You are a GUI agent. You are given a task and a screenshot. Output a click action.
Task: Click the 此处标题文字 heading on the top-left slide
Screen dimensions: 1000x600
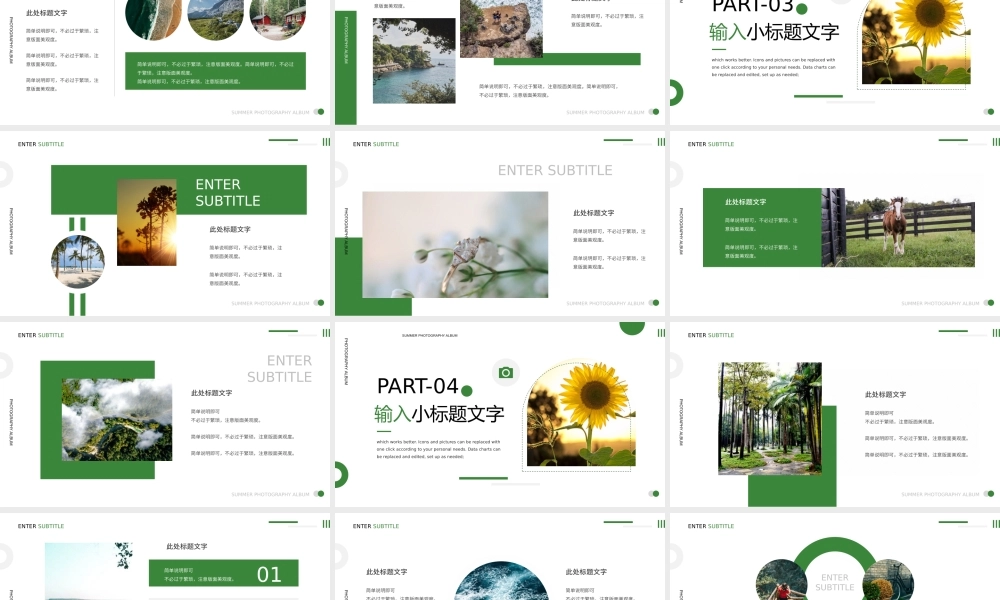46,13
